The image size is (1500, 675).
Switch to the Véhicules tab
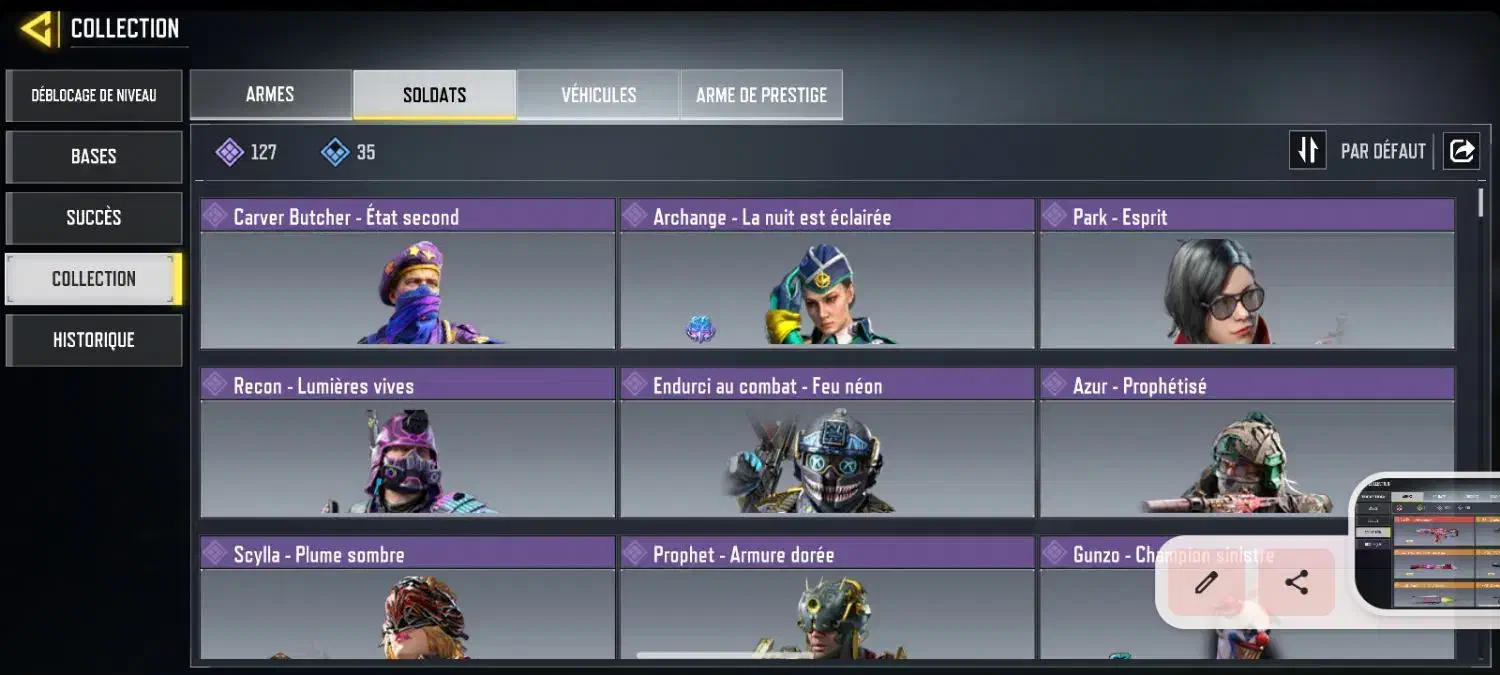[x=598, y=95]
